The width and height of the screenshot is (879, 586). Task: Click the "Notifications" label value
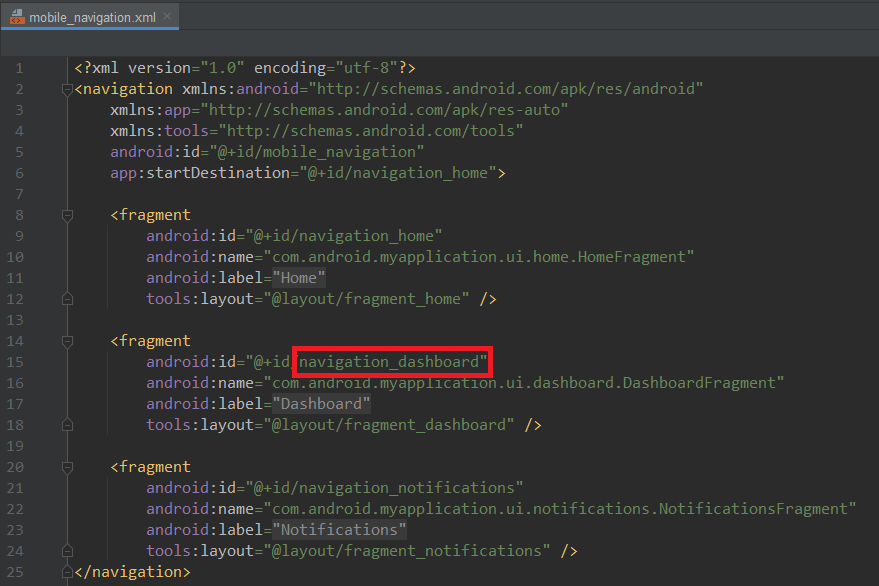click(339, 530)
